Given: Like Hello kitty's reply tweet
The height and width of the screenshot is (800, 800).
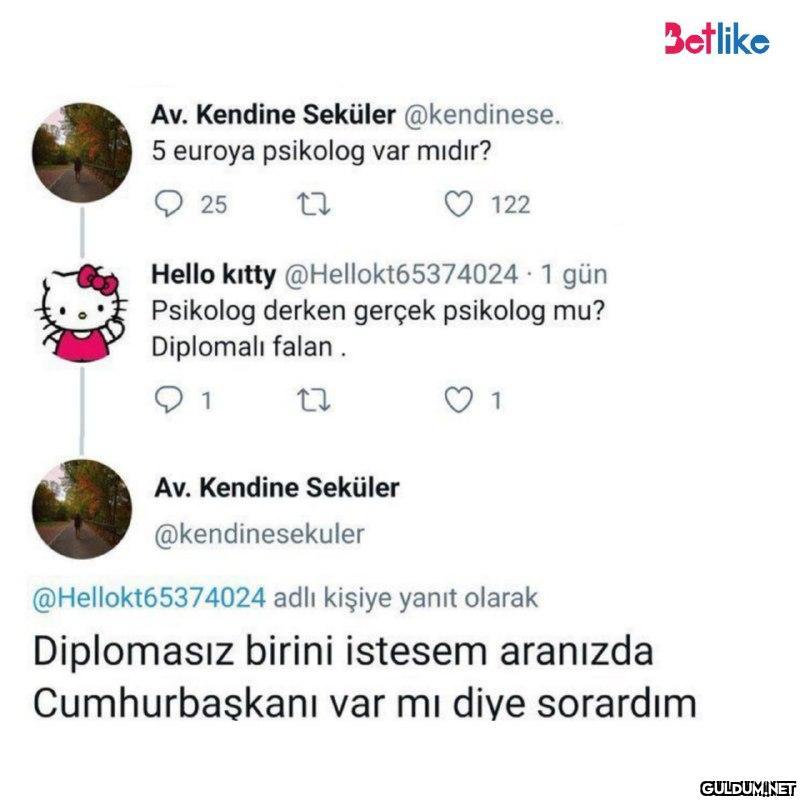Looking at the screenshot, I should tap(459, 399).
